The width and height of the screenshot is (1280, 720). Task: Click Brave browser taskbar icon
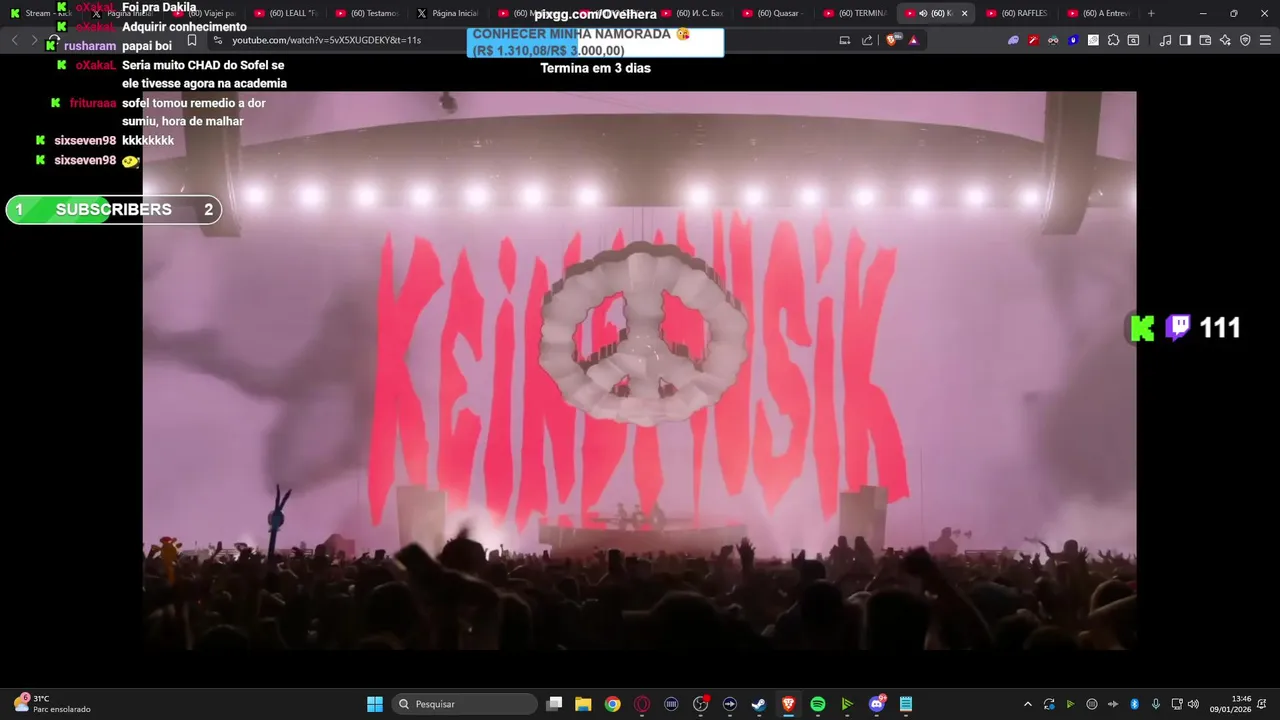788,704
